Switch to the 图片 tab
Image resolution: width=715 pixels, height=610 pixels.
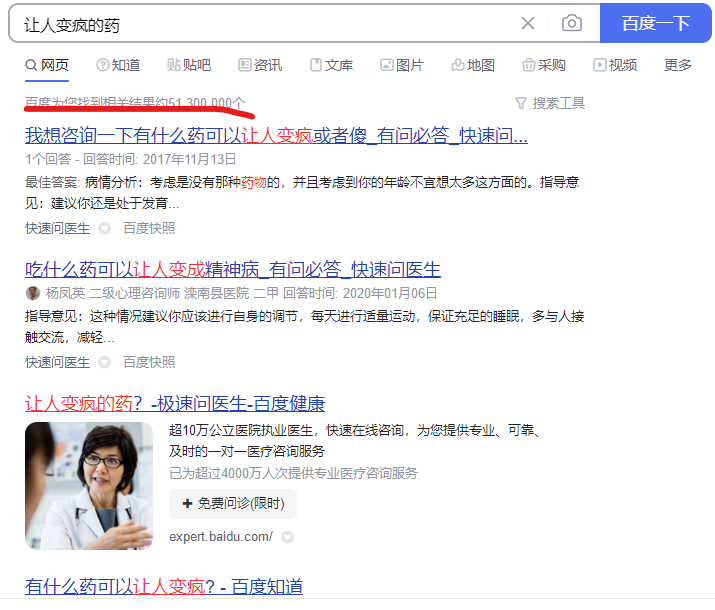point(402,65)
